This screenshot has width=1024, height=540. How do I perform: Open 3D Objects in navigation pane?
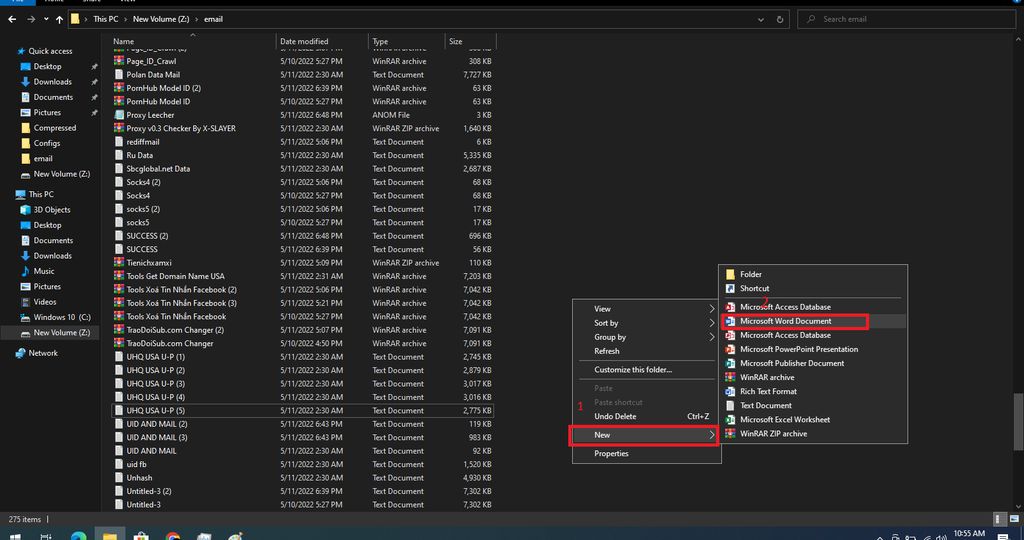[x=52, y=210]
